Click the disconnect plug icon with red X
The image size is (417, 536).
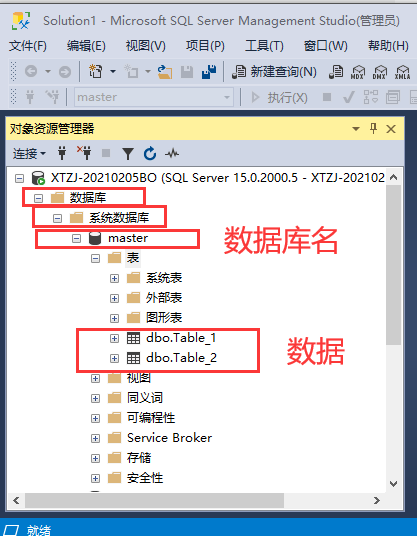pos(84,153)
